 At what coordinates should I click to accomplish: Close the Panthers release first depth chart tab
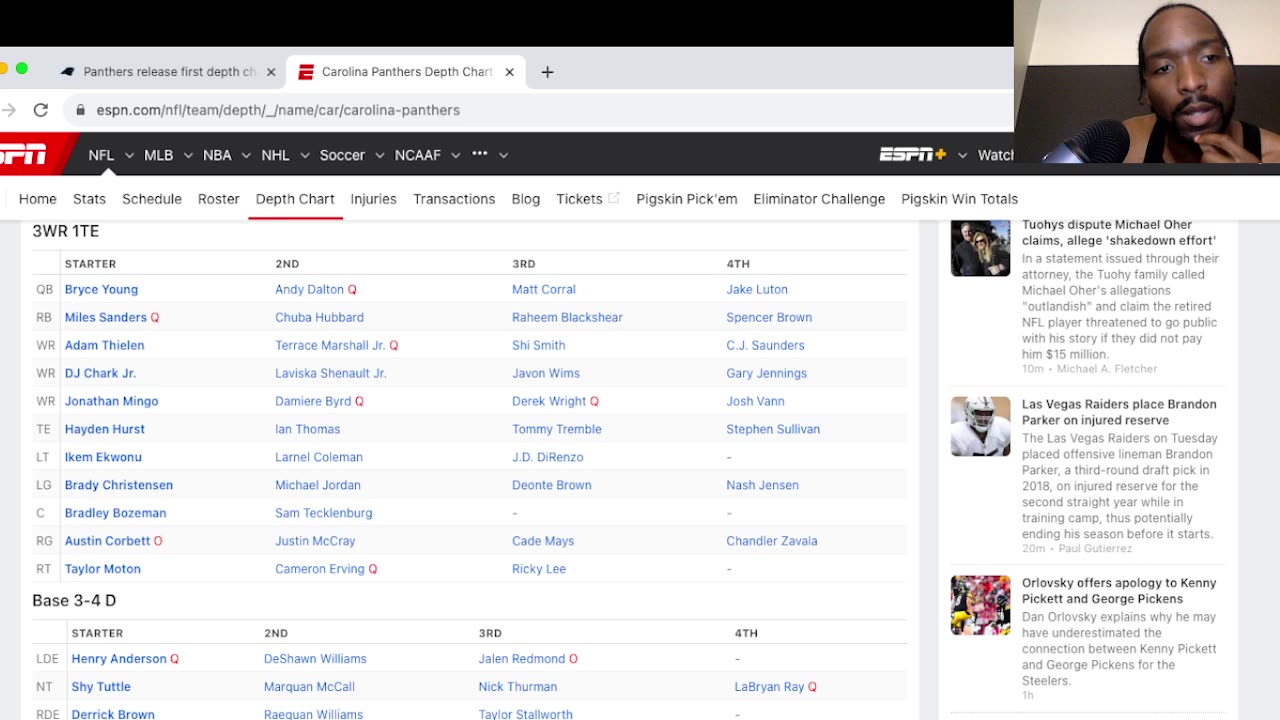tap(271, 72)
